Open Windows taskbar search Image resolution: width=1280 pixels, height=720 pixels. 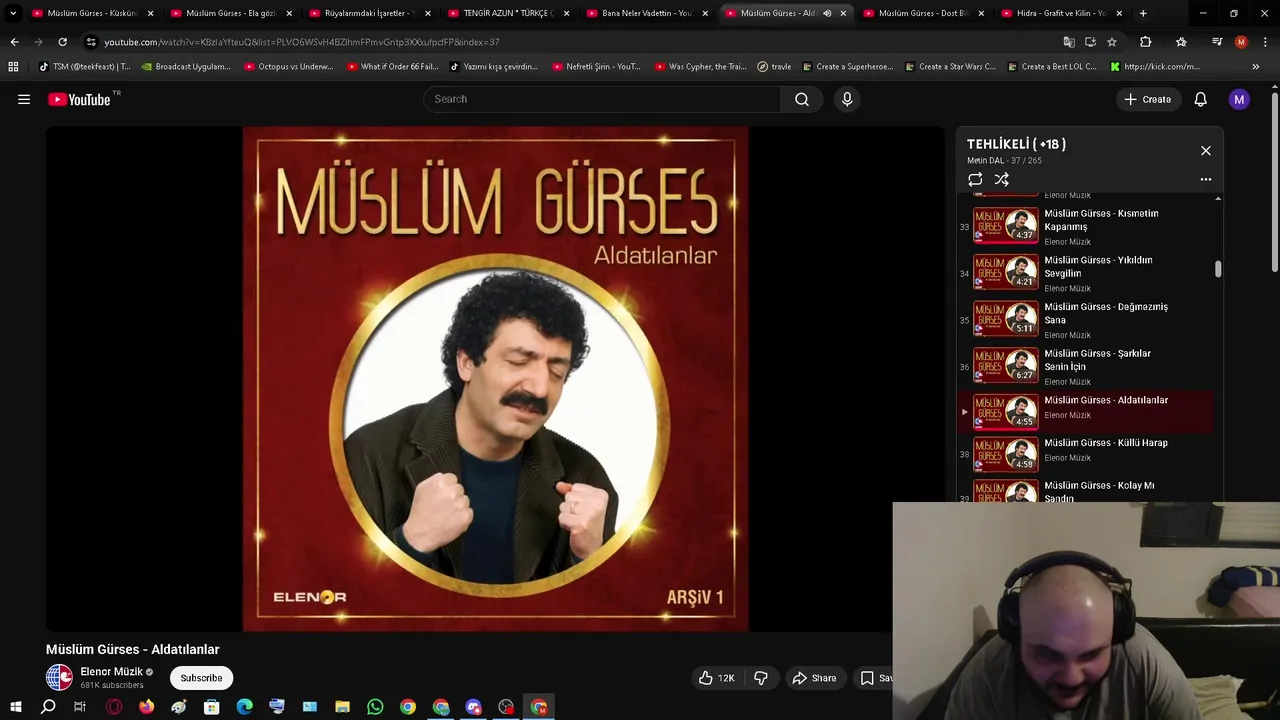[x=48, y=707]
